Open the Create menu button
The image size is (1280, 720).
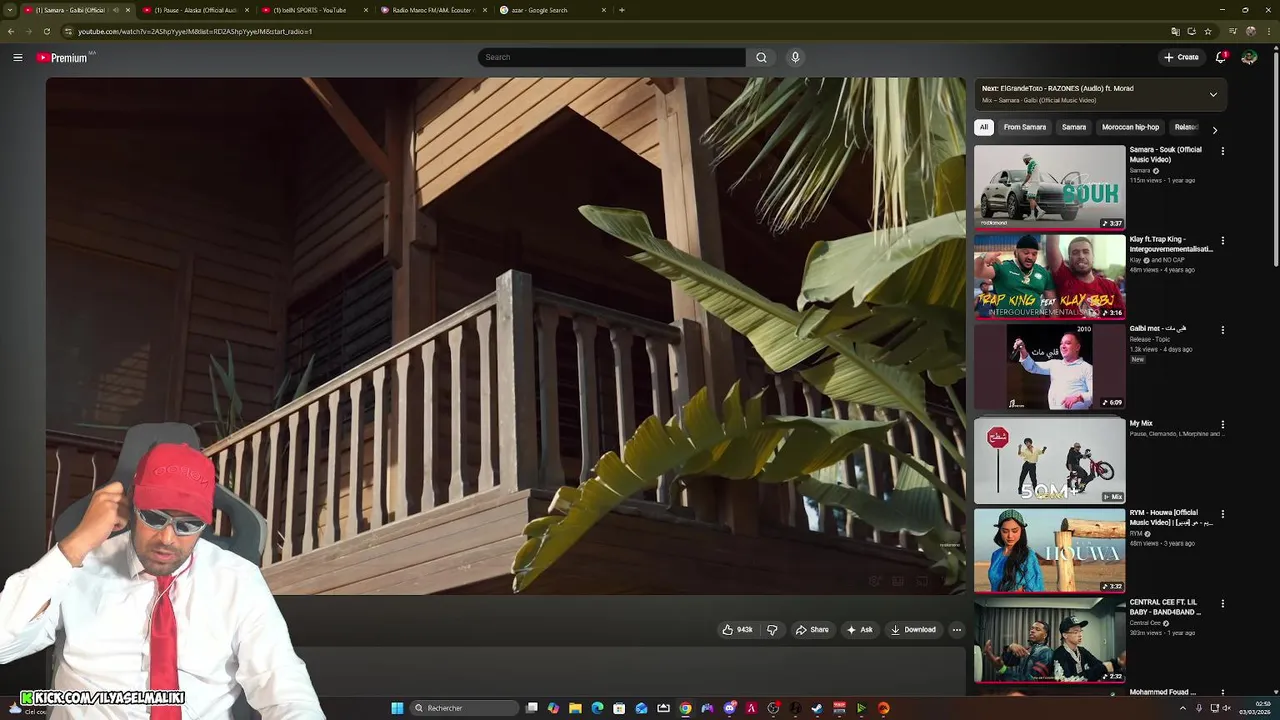click(1181, 57)
